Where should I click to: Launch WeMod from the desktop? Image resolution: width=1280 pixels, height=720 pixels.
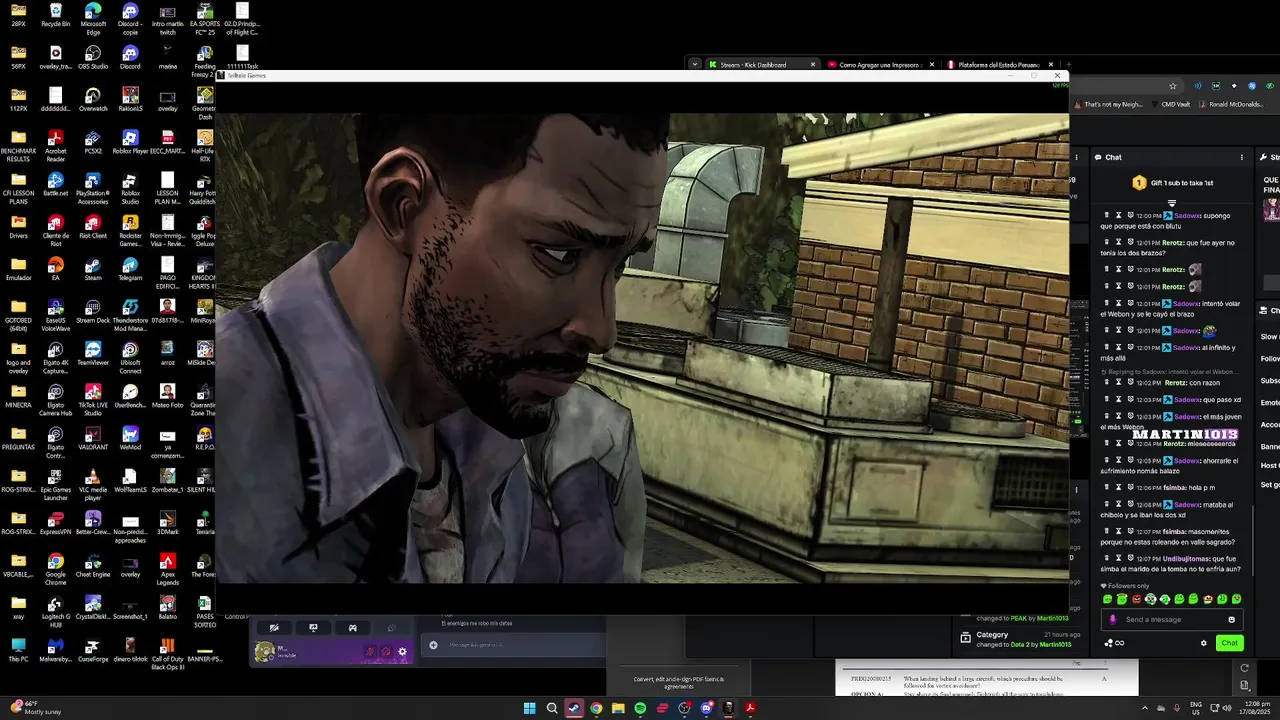click(130, 436)
